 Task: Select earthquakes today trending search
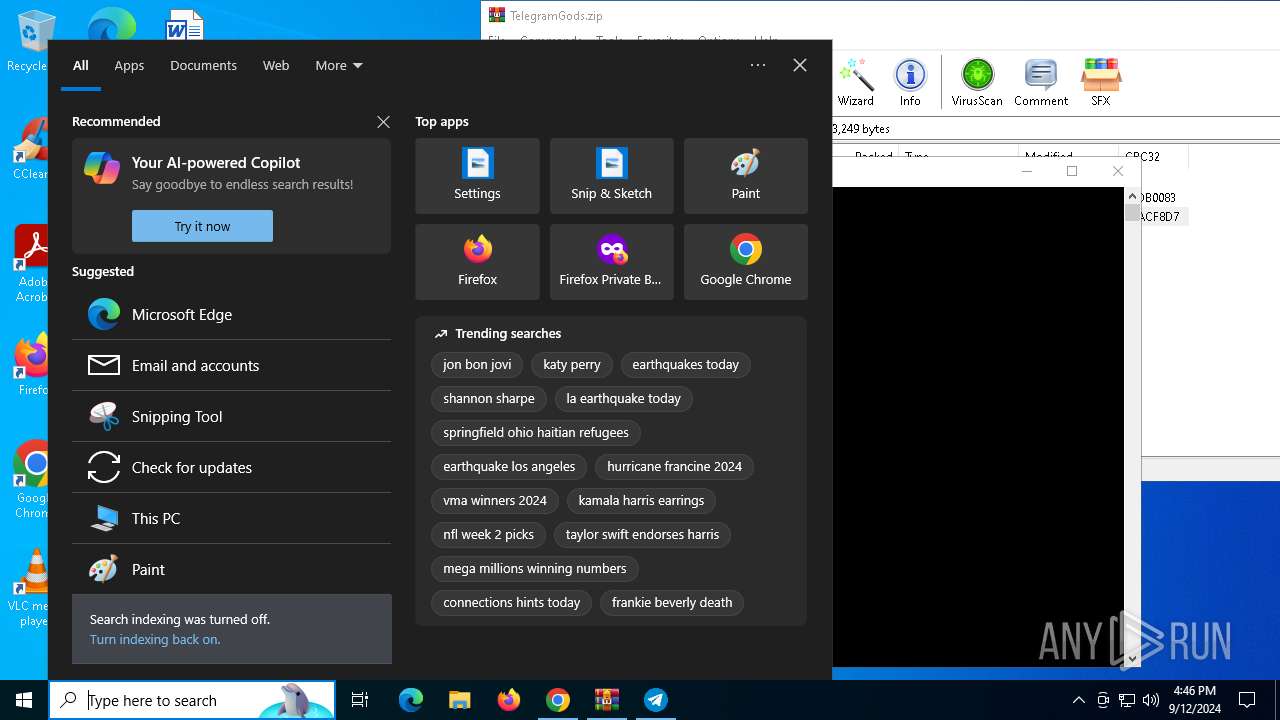(x=685, y=365)
